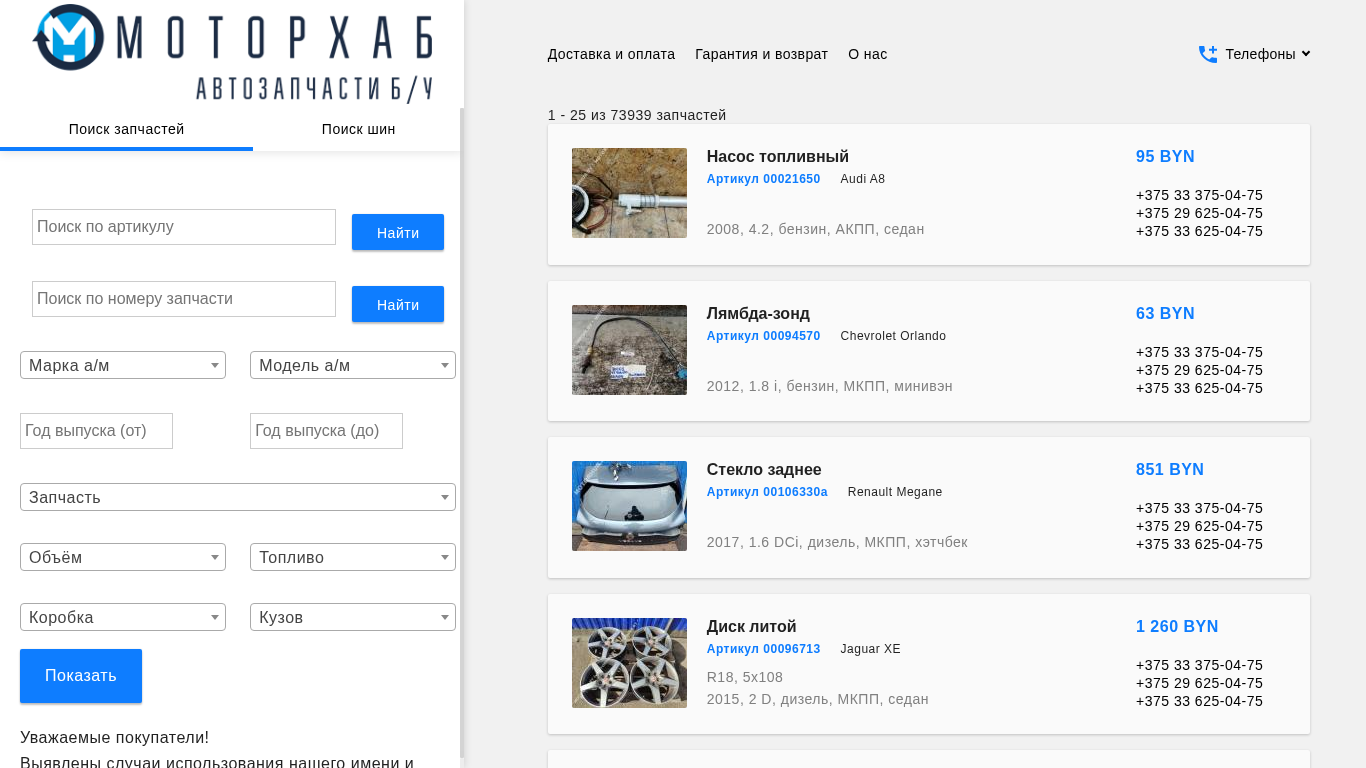
Task: Open the Стекло заднее photo
Action: click(x=629, y=506)
